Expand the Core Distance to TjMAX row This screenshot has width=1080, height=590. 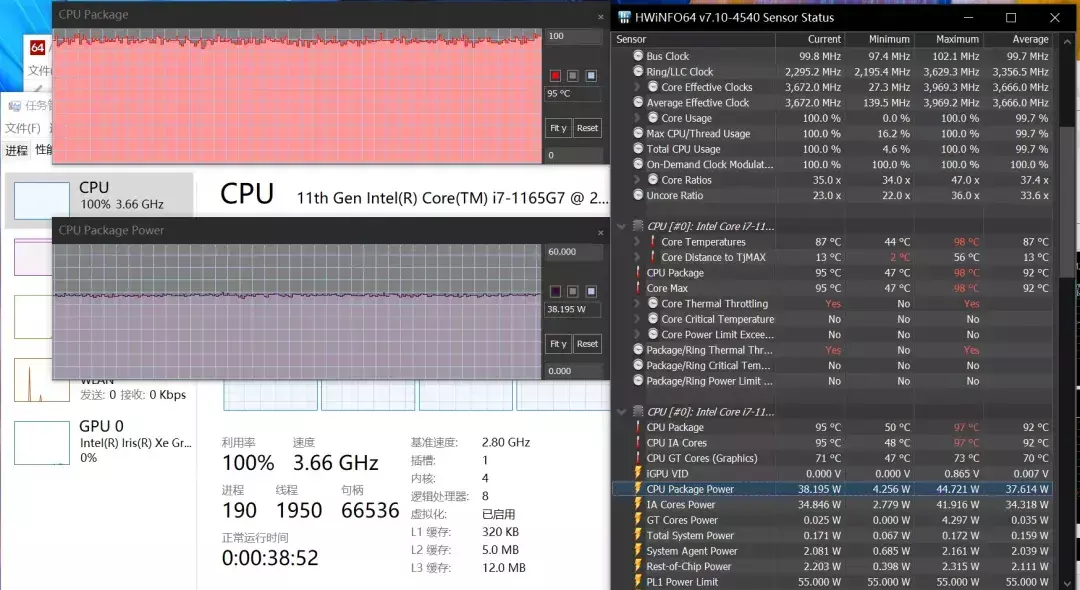pyautogui.click(x=638, y=257)
